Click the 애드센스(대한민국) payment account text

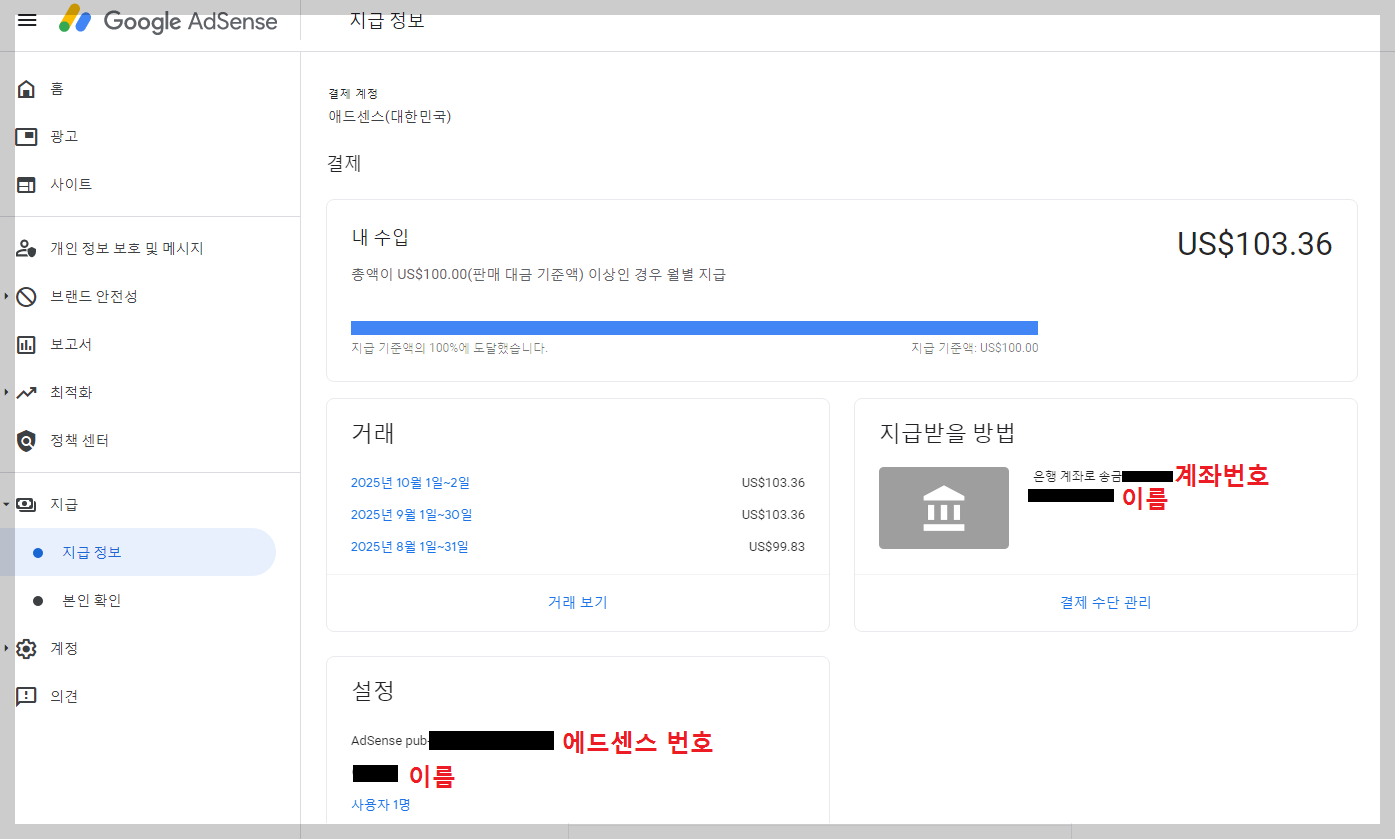pyautogui.click(x=390, y=117)
